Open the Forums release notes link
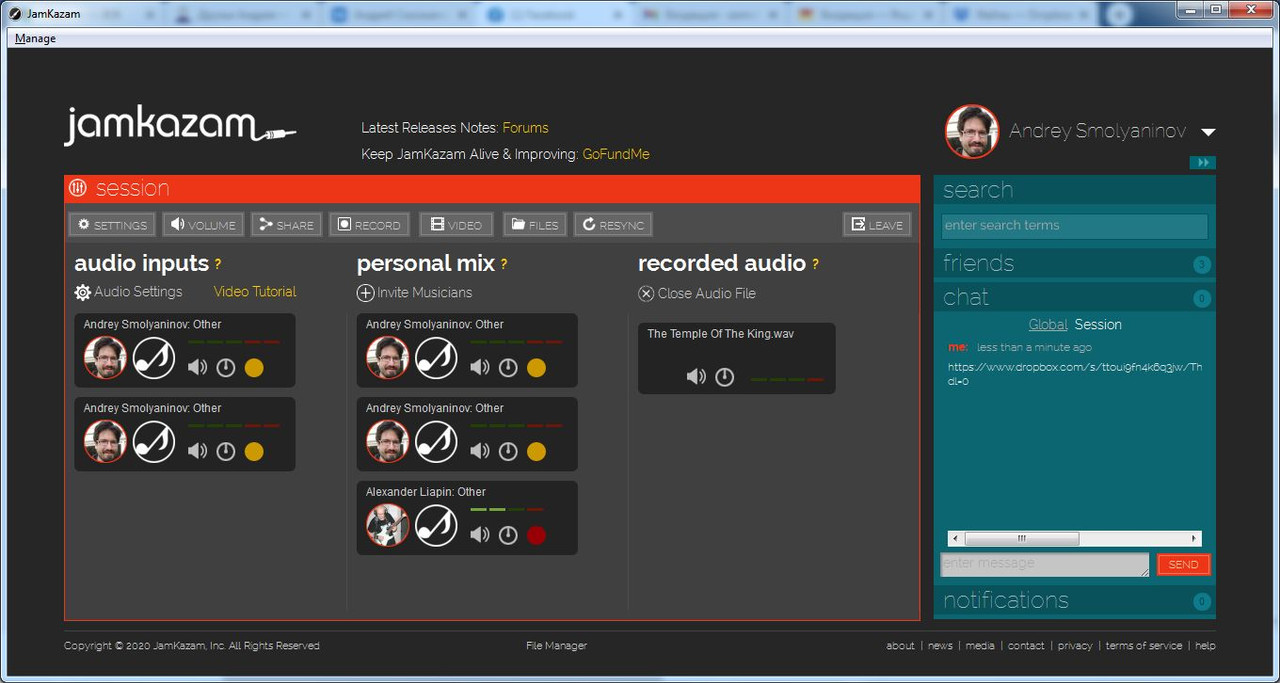 point(525,128)
